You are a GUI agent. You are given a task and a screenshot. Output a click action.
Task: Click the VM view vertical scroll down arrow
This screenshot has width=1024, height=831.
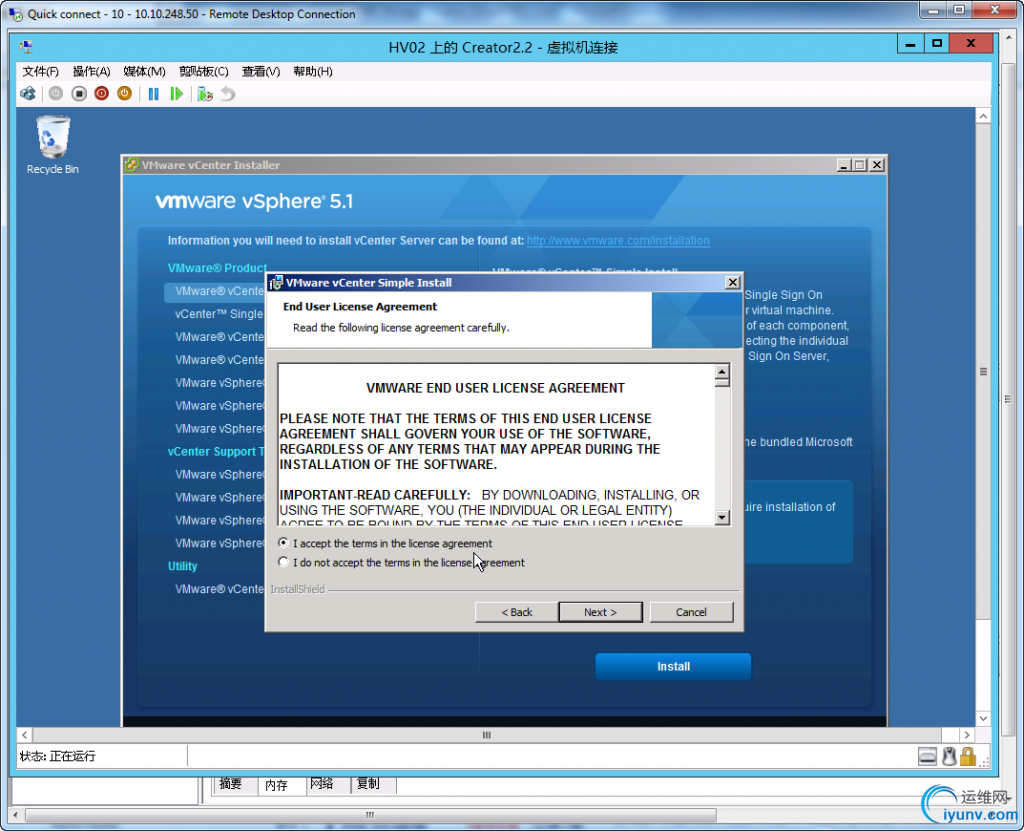[x=984, y=719]
